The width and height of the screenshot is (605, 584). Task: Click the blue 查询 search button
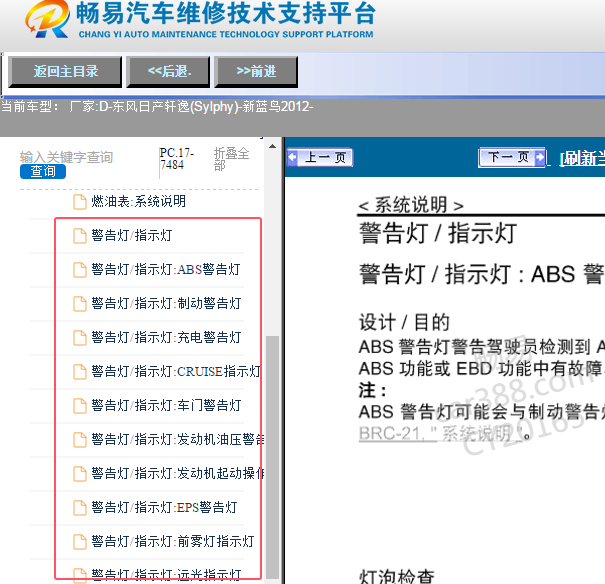pos(43,171)
